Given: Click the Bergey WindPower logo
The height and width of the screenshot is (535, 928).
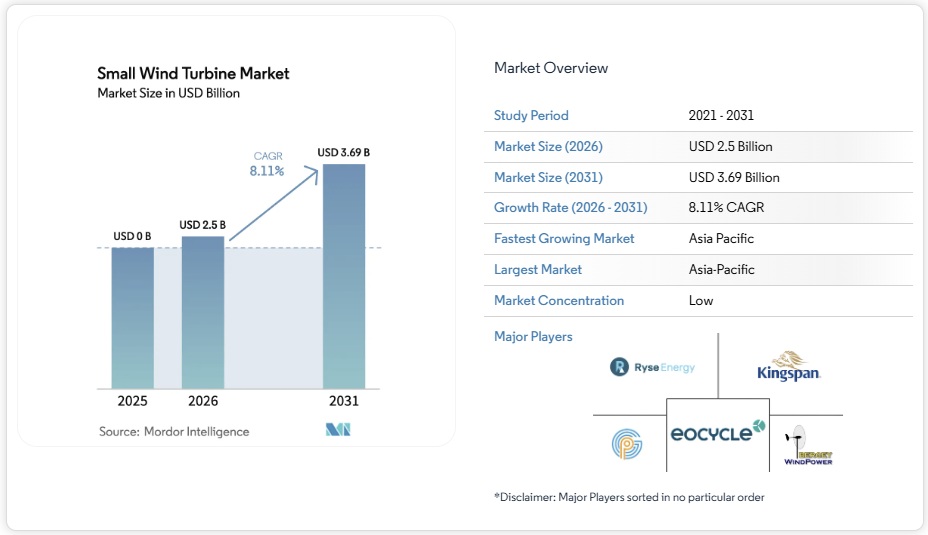Looking at the screenshot, I should pyautogui.click(x=807, y=445).
